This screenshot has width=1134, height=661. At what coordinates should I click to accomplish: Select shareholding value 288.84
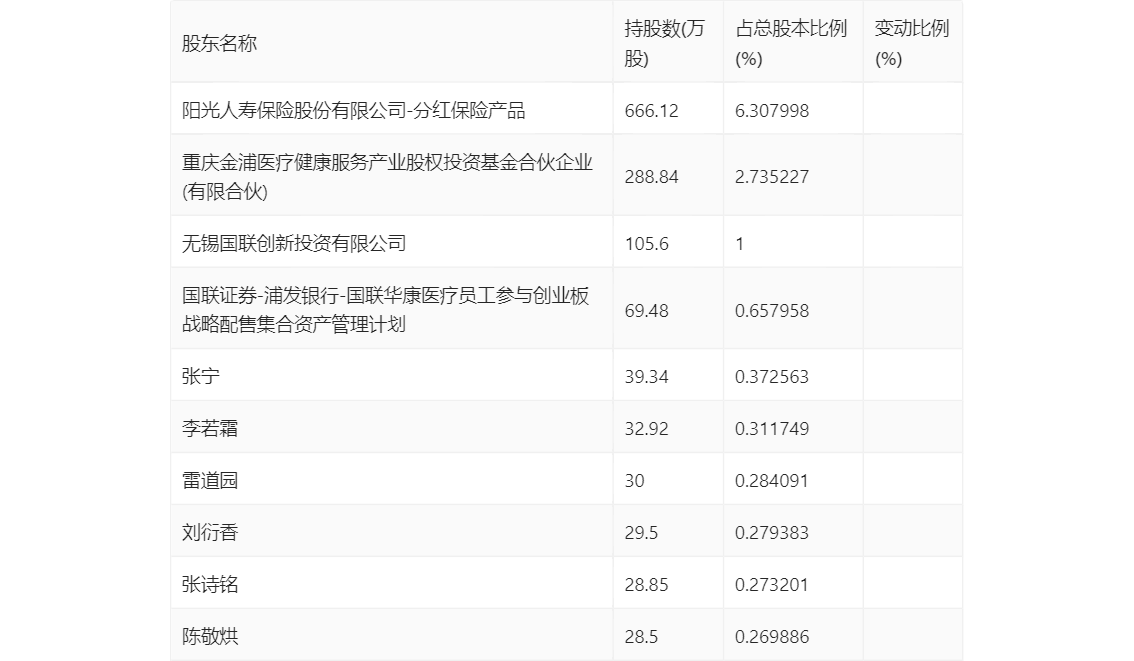(x=652, y=176)
